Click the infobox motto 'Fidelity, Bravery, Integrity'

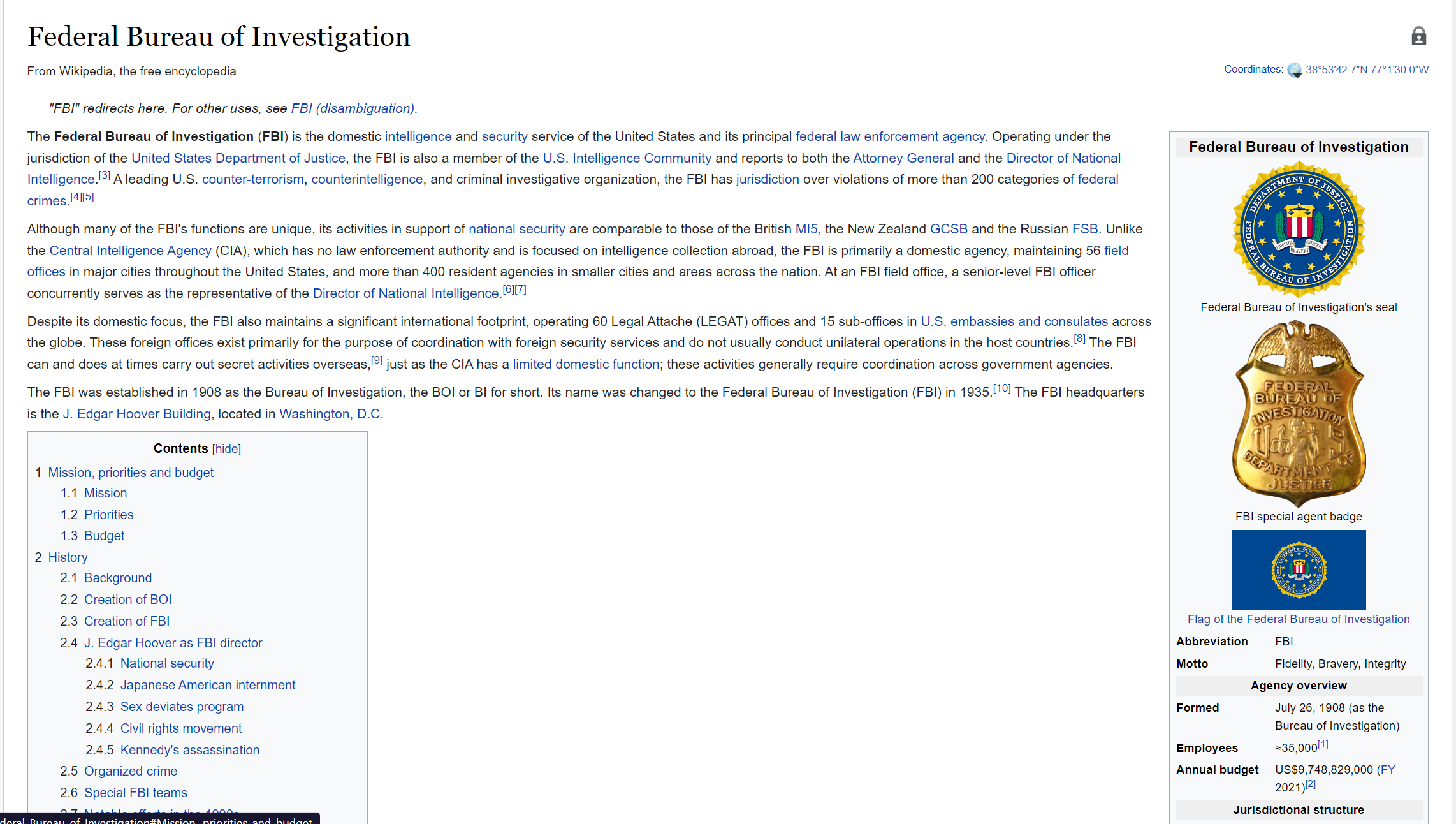coord(1340,664)
